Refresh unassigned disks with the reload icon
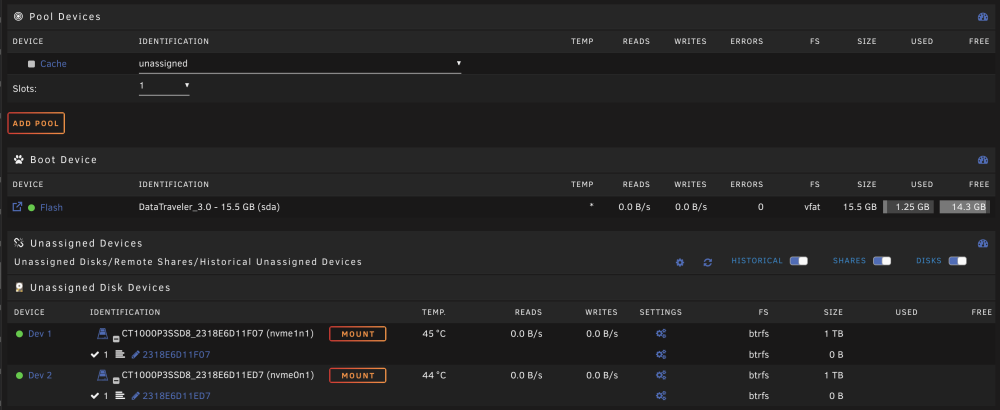 point(707,263)
